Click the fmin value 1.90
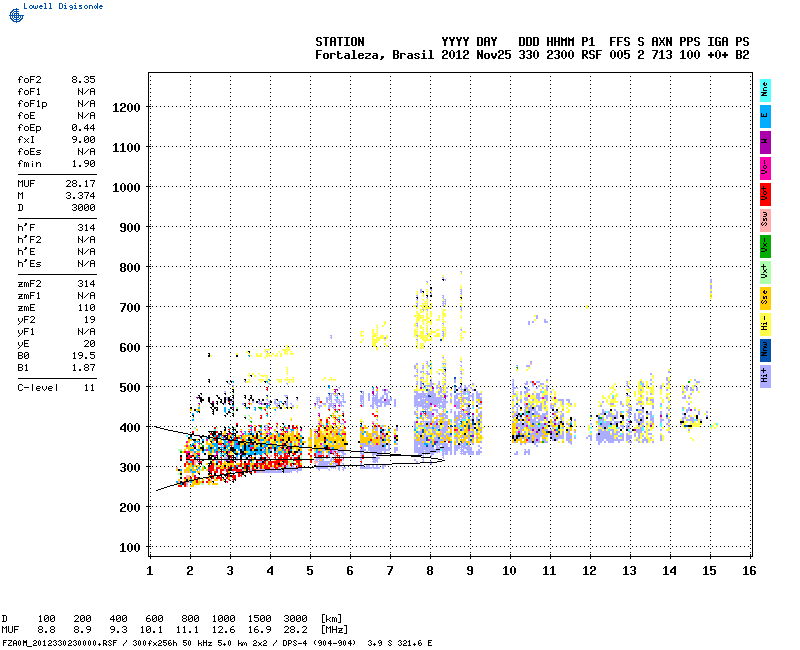Screen dimensions: 800x650 (x=83, y=164)
